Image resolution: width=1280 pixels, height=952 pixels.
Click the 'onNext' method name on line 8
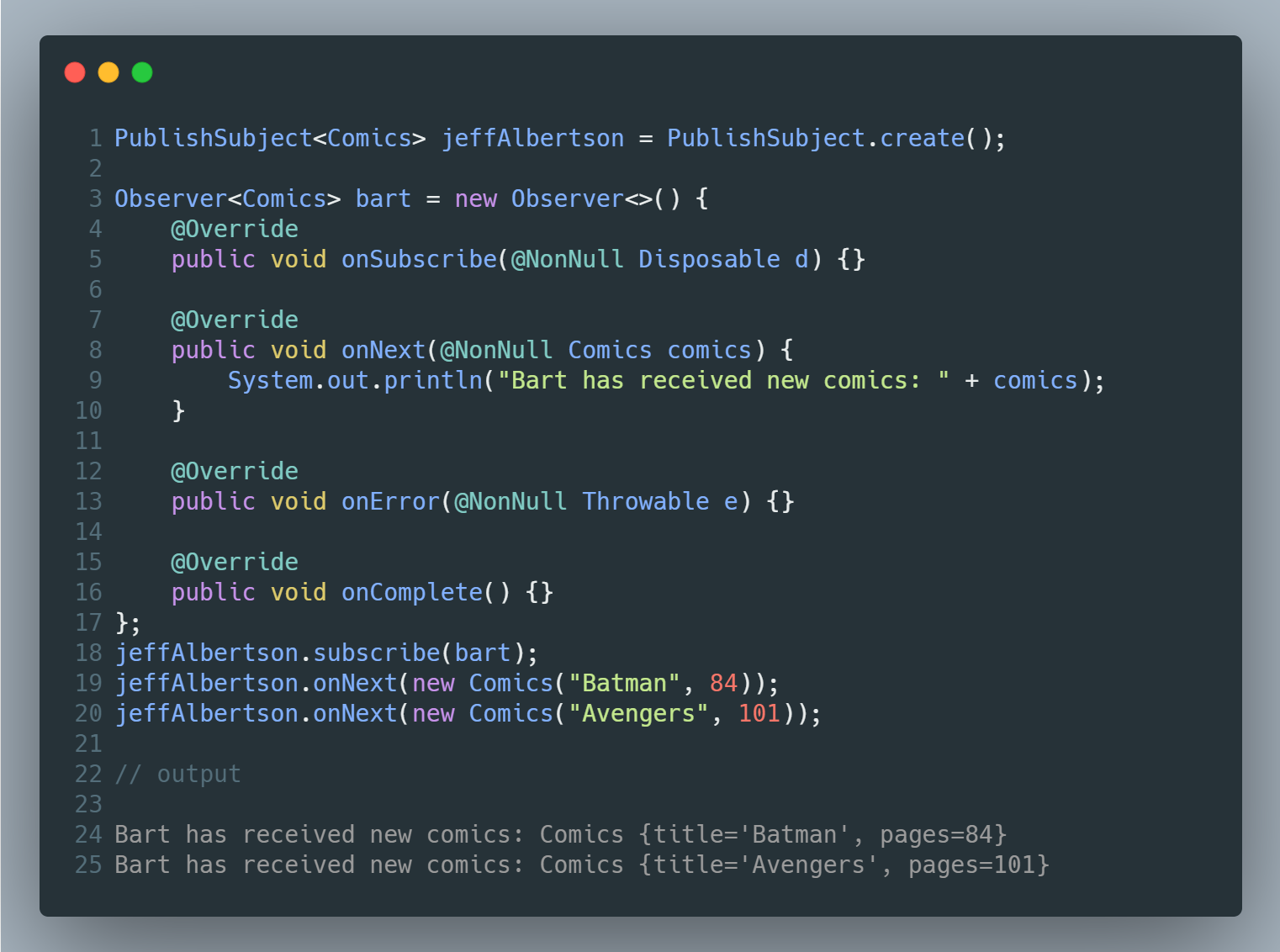click(x=383, y=350)
